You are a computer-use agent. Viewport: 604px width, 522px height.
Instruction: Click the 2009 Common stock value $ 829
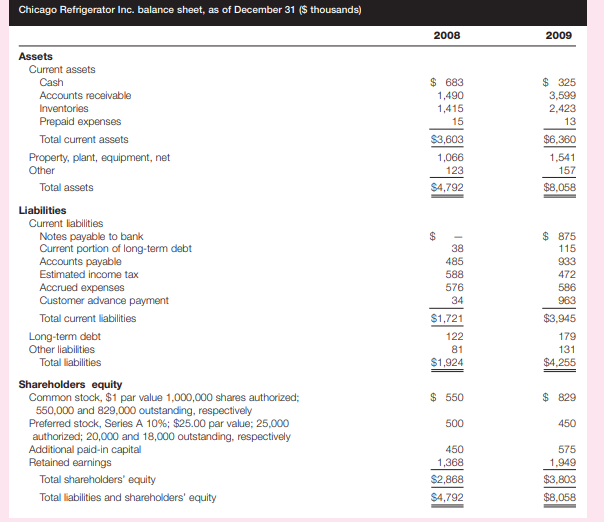[x=559, y=398]
